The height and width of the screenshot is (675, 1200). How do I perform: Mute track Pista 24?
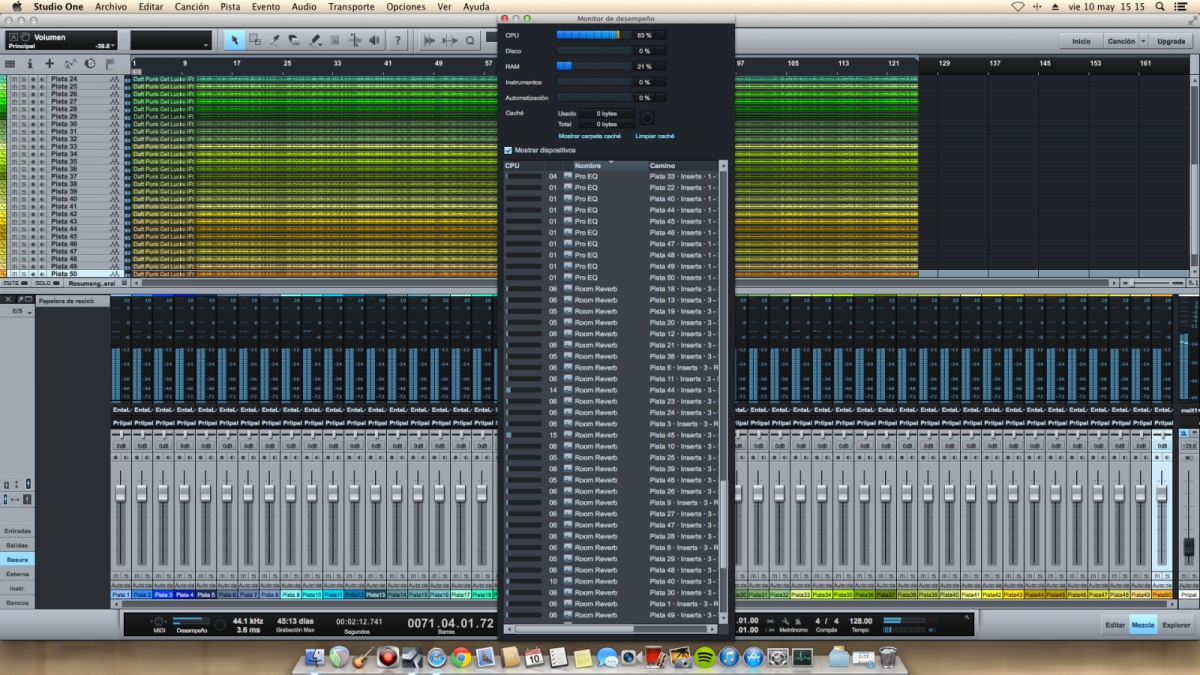[13, 79]
